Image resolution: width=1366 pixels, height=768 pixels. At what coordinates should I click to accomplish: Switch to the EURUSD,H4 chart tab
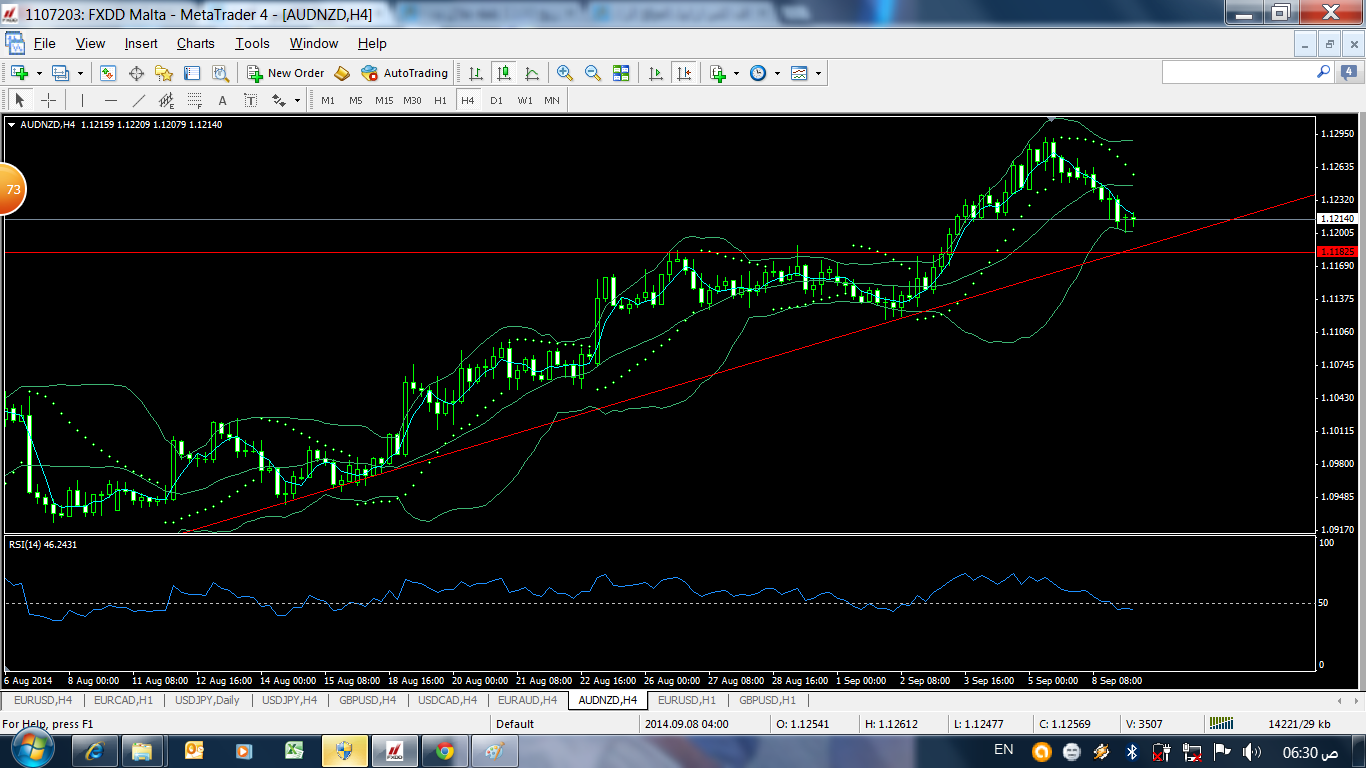click(43, 700)
